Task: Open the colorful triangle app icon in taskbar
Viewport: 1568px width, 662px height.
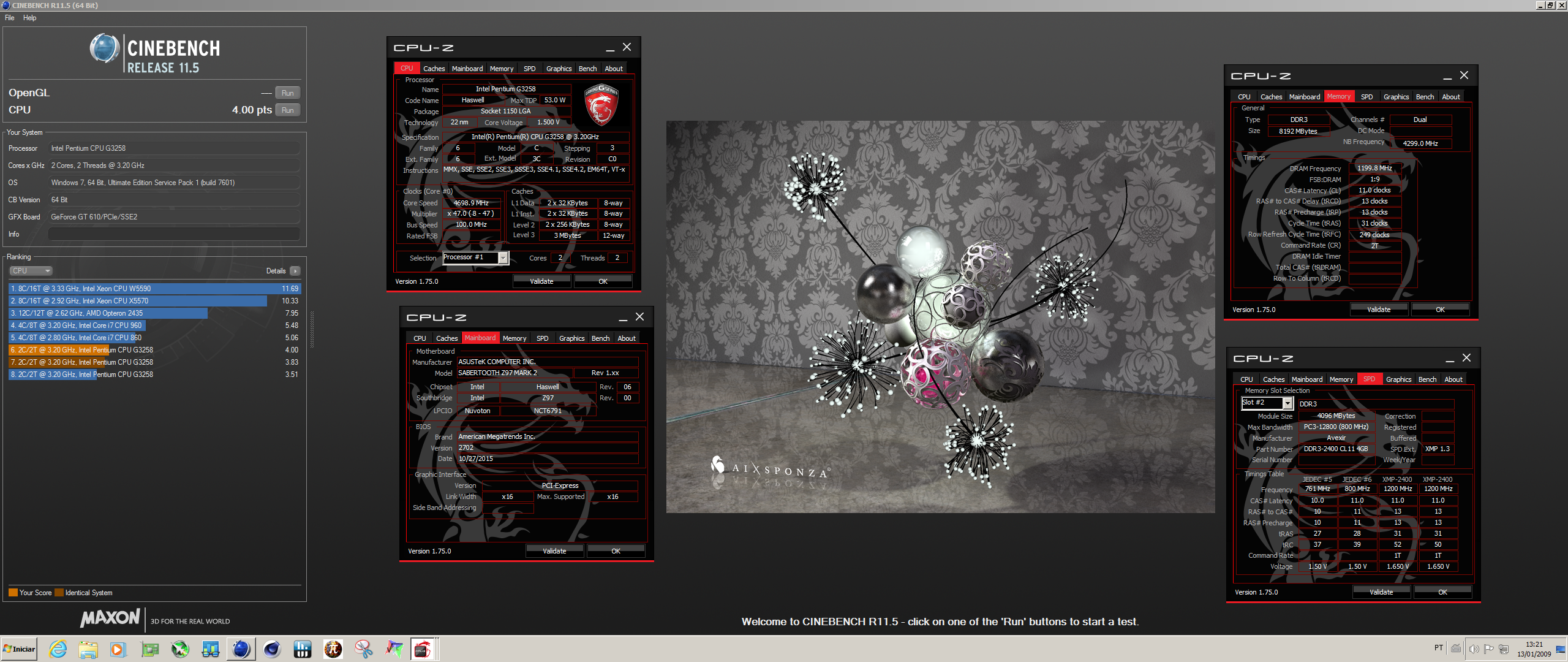Action: [394, 649]
